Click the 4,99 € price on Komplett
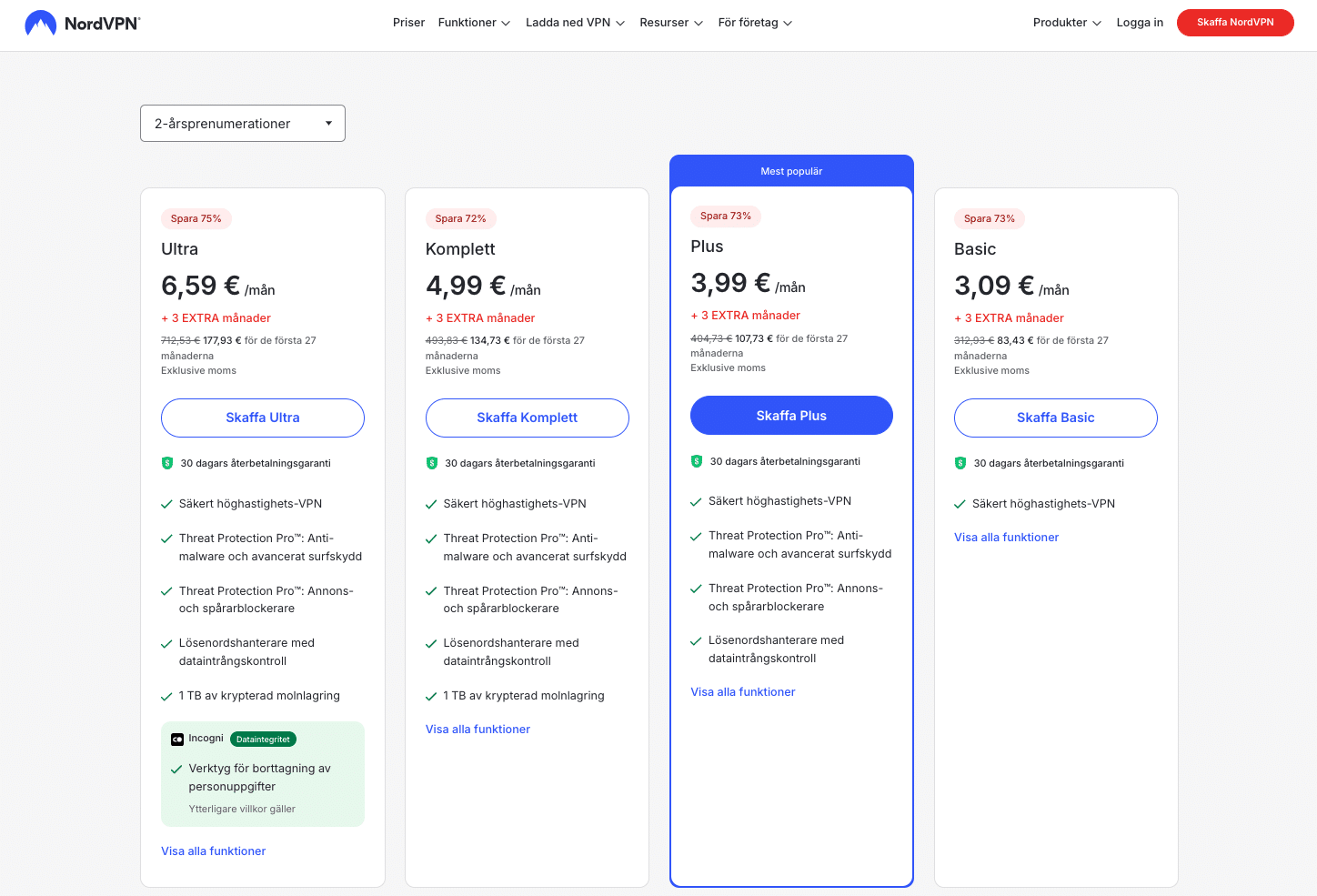The height and width of the screenshot is (896, 1317). point(466,286)
